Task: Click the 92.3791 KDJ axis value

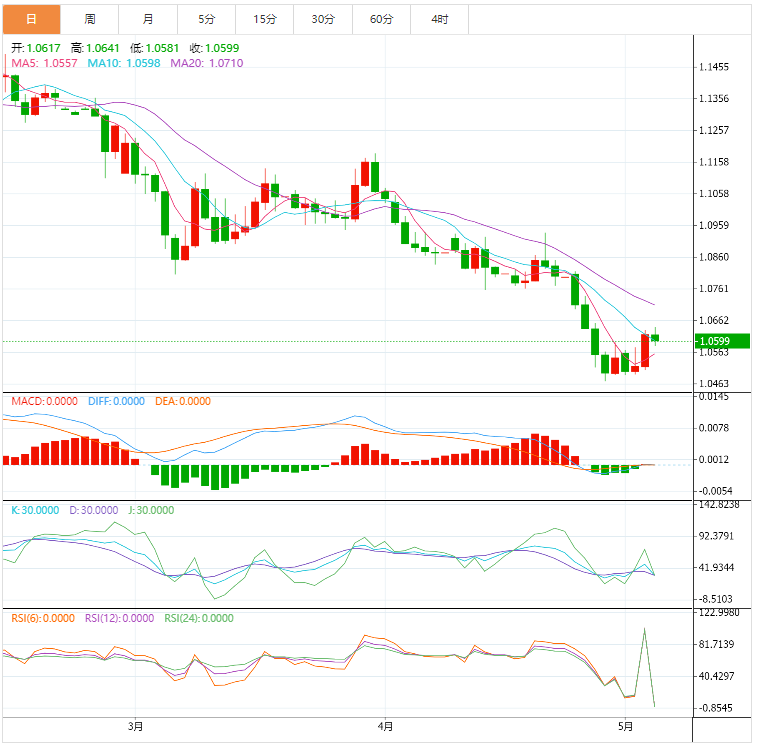Action: pos(716,536)
